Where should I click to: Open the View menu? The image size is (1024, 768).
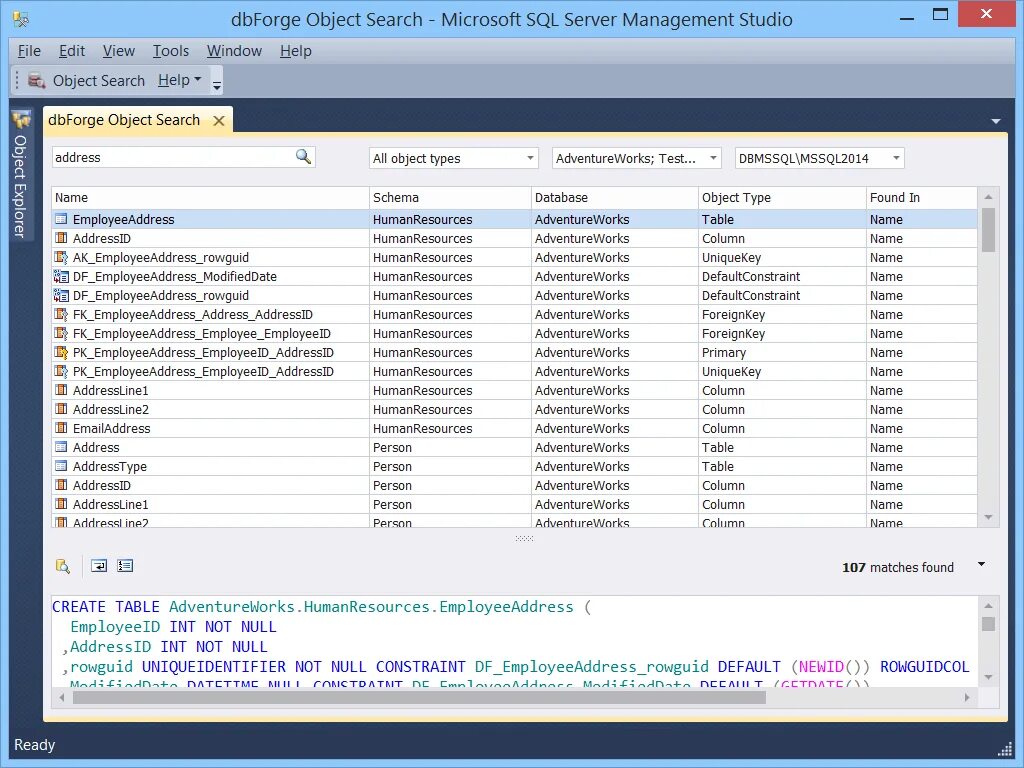click(118, 51)
